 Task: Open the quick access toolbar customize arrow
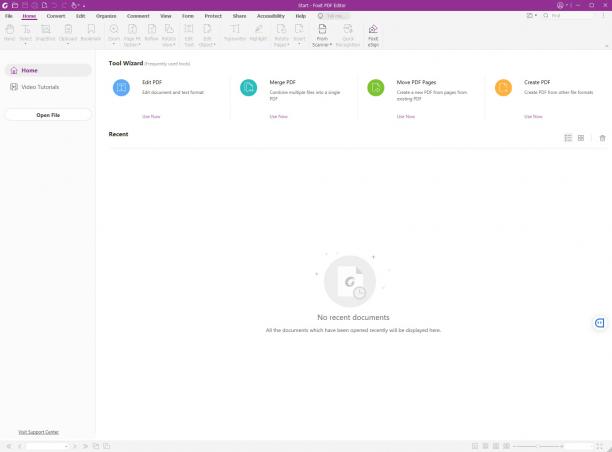[x=84, y=6]
